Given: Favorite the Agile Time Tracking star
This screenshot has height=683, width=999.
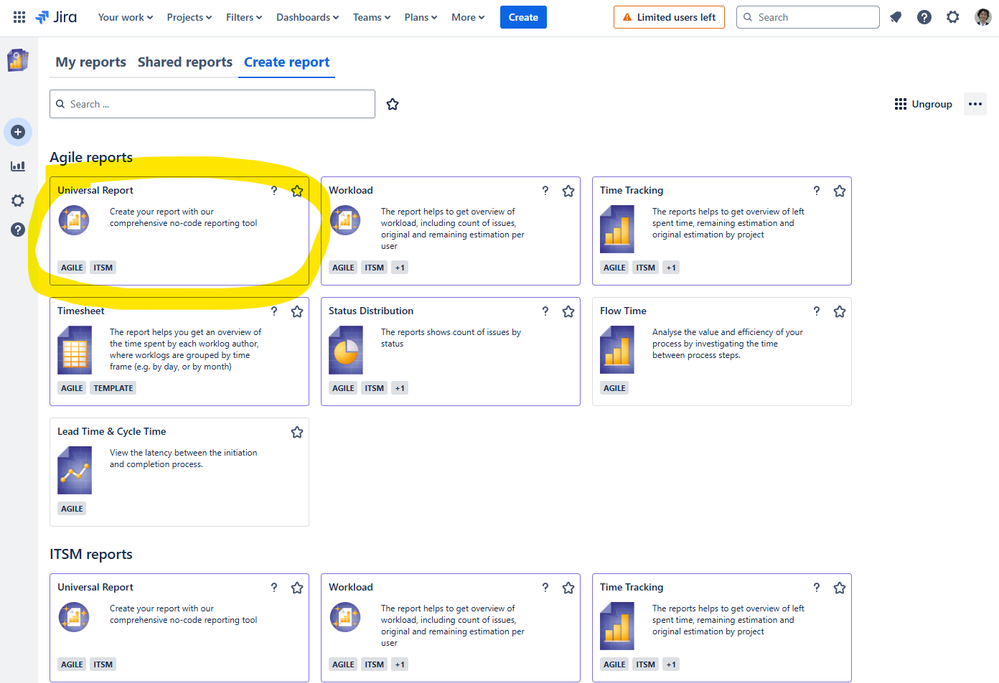Looking at the screenshot, I should 840,191.
